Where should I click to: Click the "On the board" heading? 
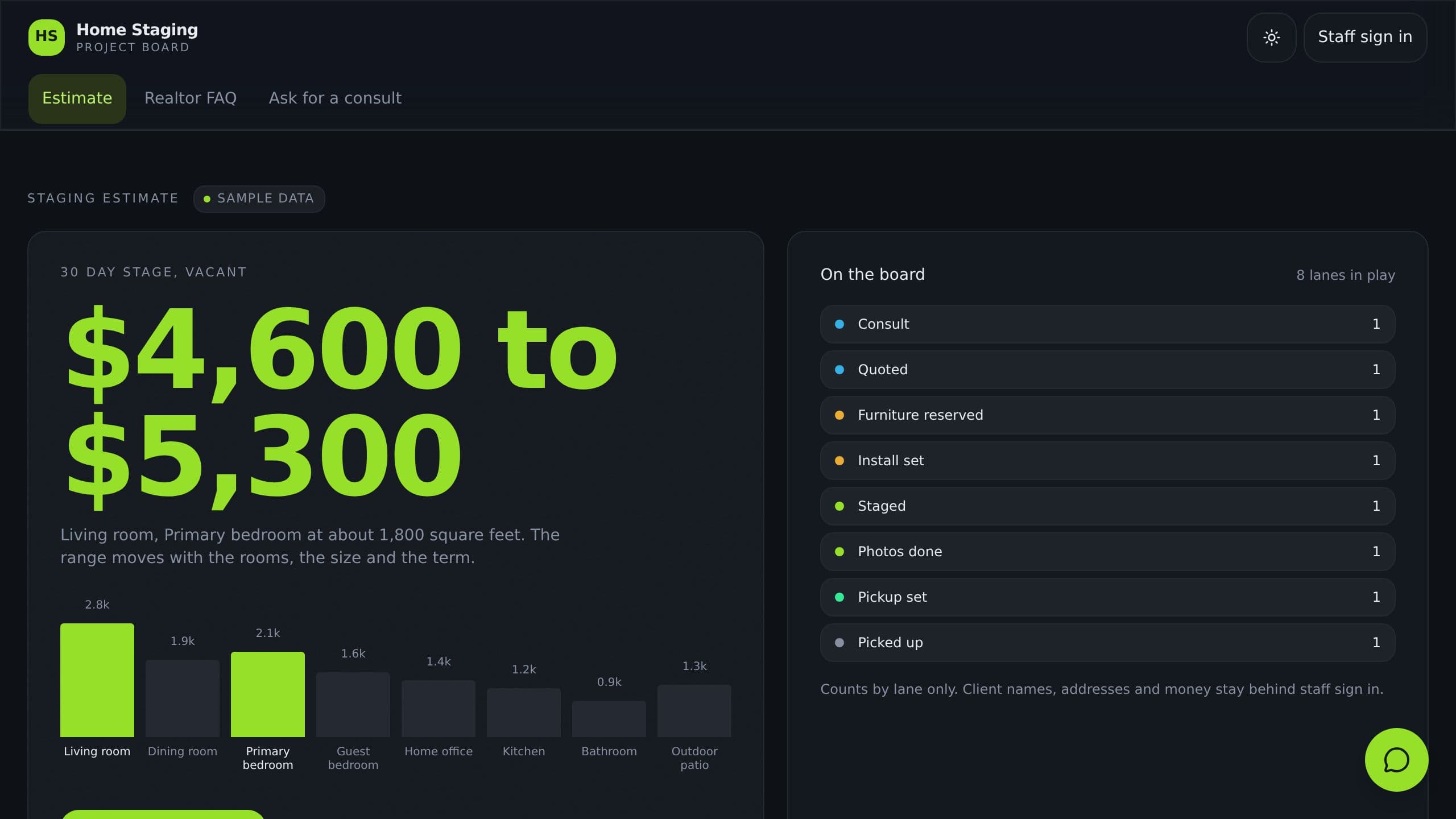tap(872, 275)
